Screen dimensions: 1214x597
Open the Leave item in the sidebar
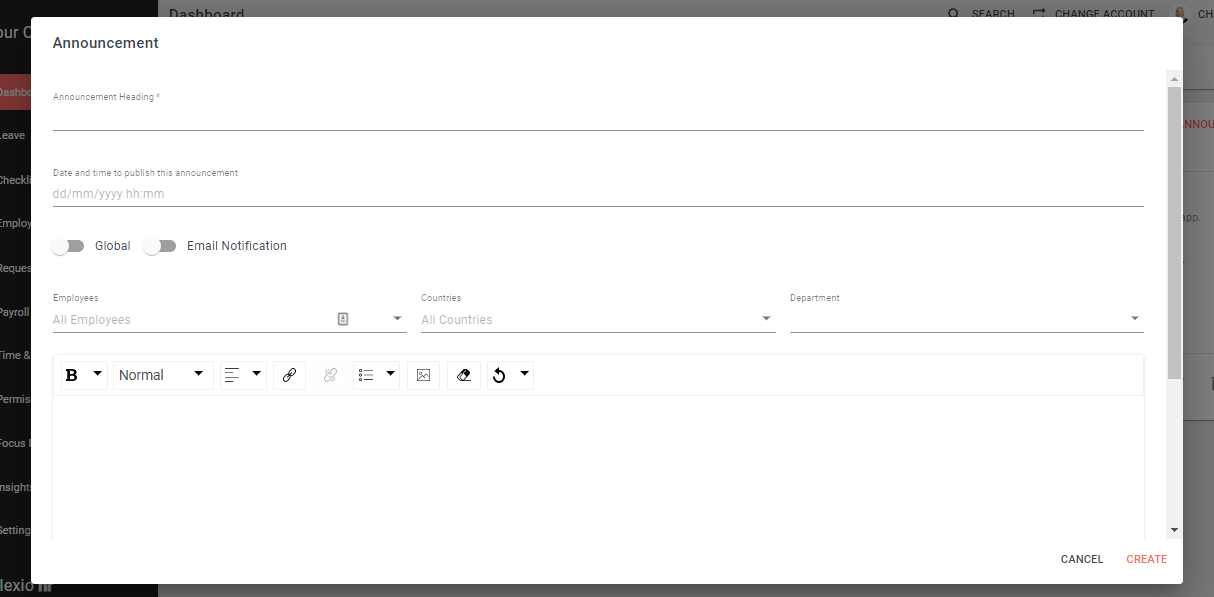(14, 135)
